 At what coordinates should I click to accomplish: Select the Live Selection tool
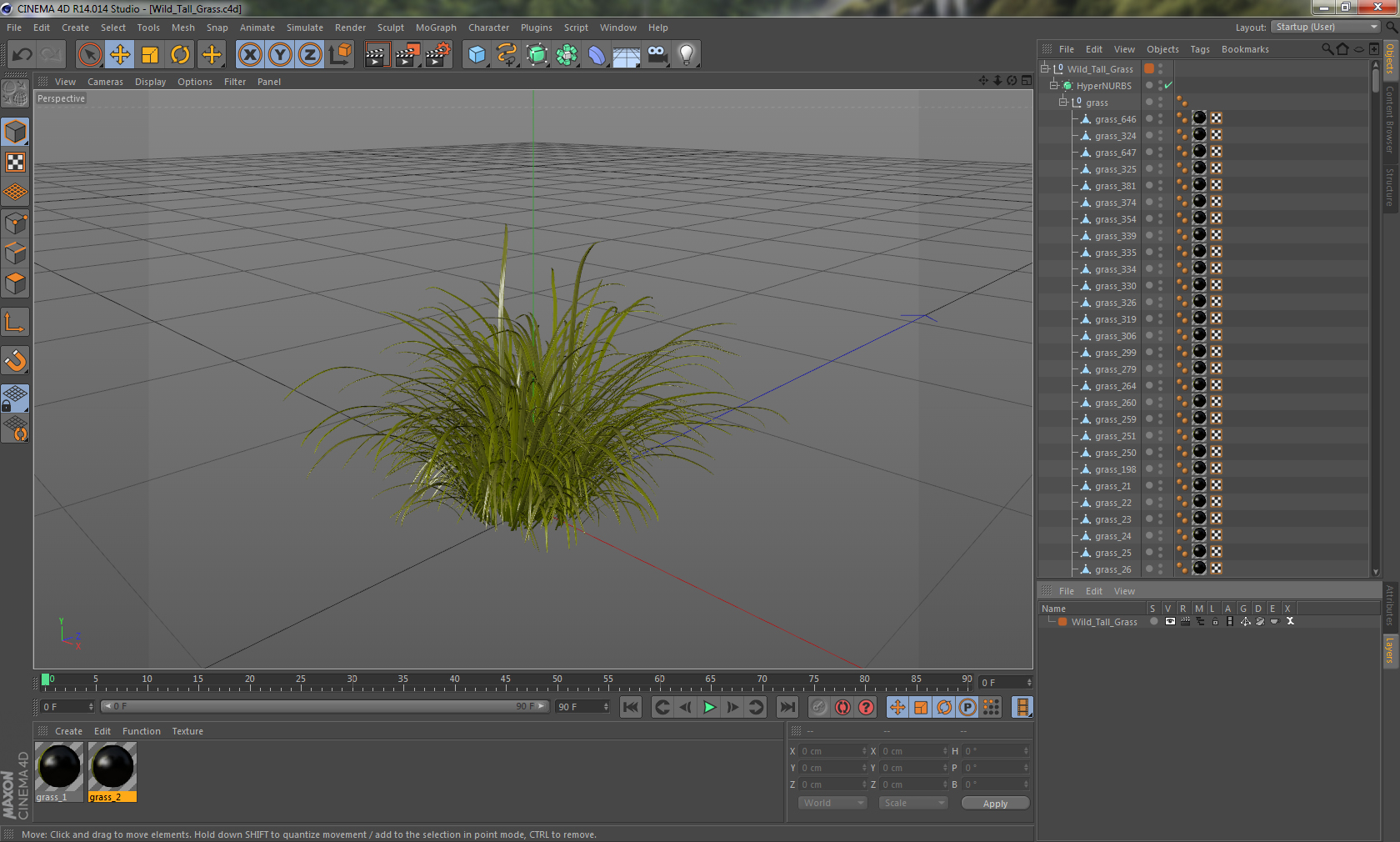(90, 55)
